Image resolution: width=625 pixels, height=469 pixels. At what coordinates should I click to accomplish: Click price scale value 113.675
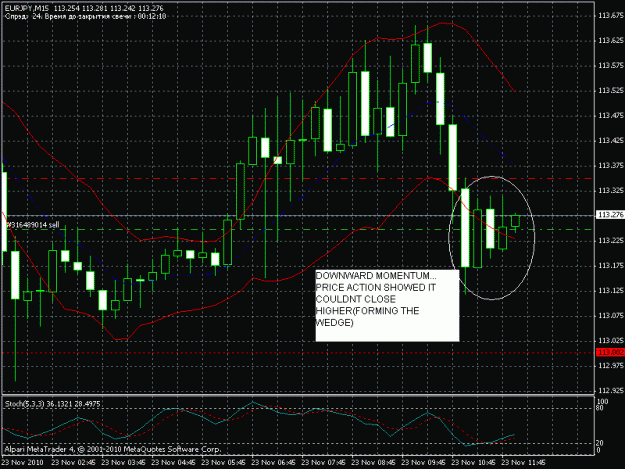pos(610,16)
